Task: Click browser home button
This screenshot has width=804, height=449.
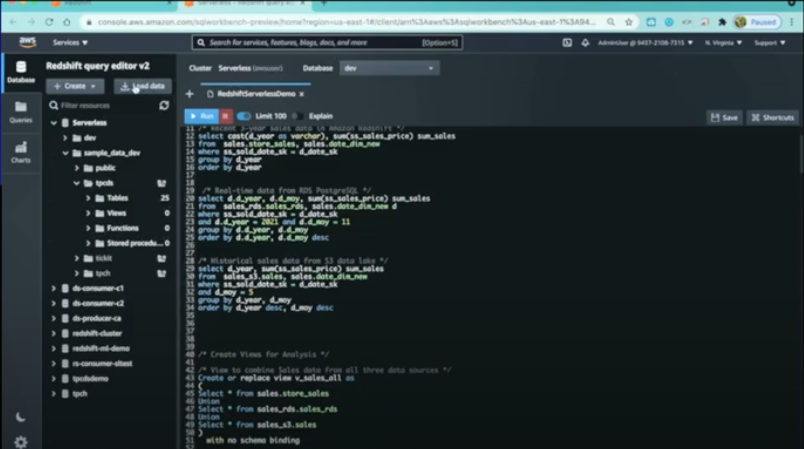Action: [x=67, y=22]
